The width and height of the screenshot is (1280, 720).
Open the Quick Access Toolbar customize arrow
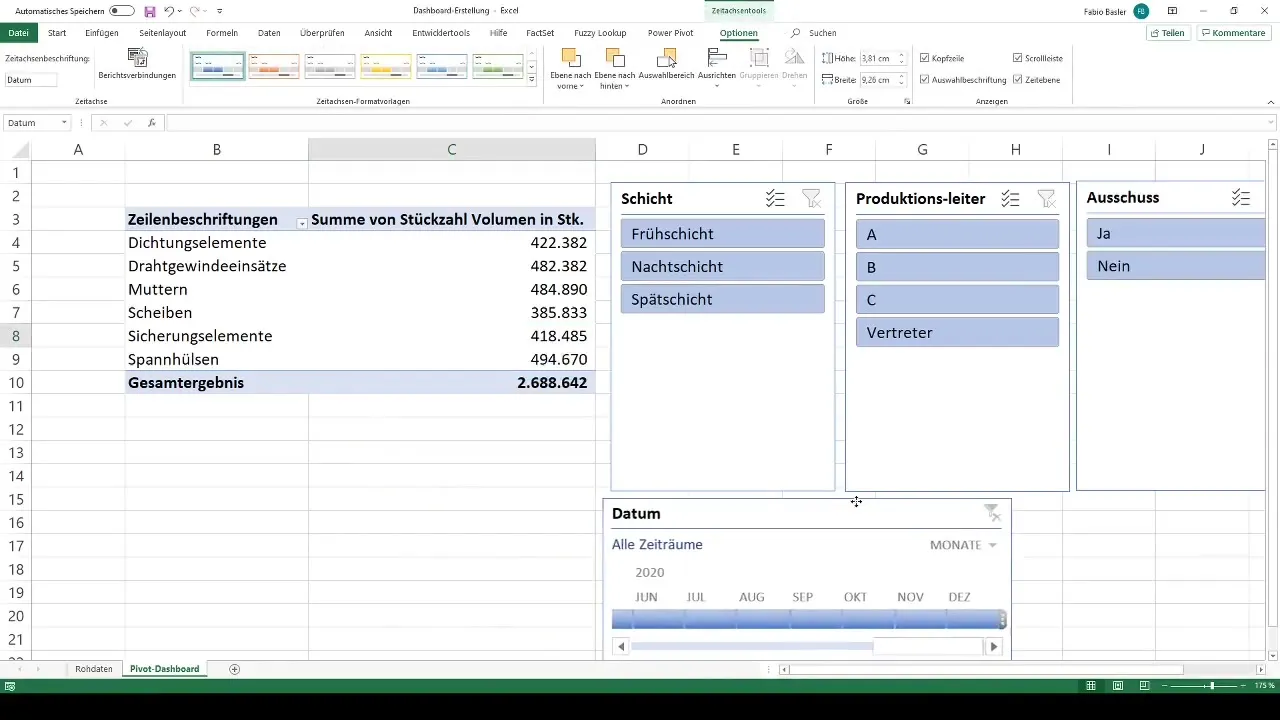point(218,11)
